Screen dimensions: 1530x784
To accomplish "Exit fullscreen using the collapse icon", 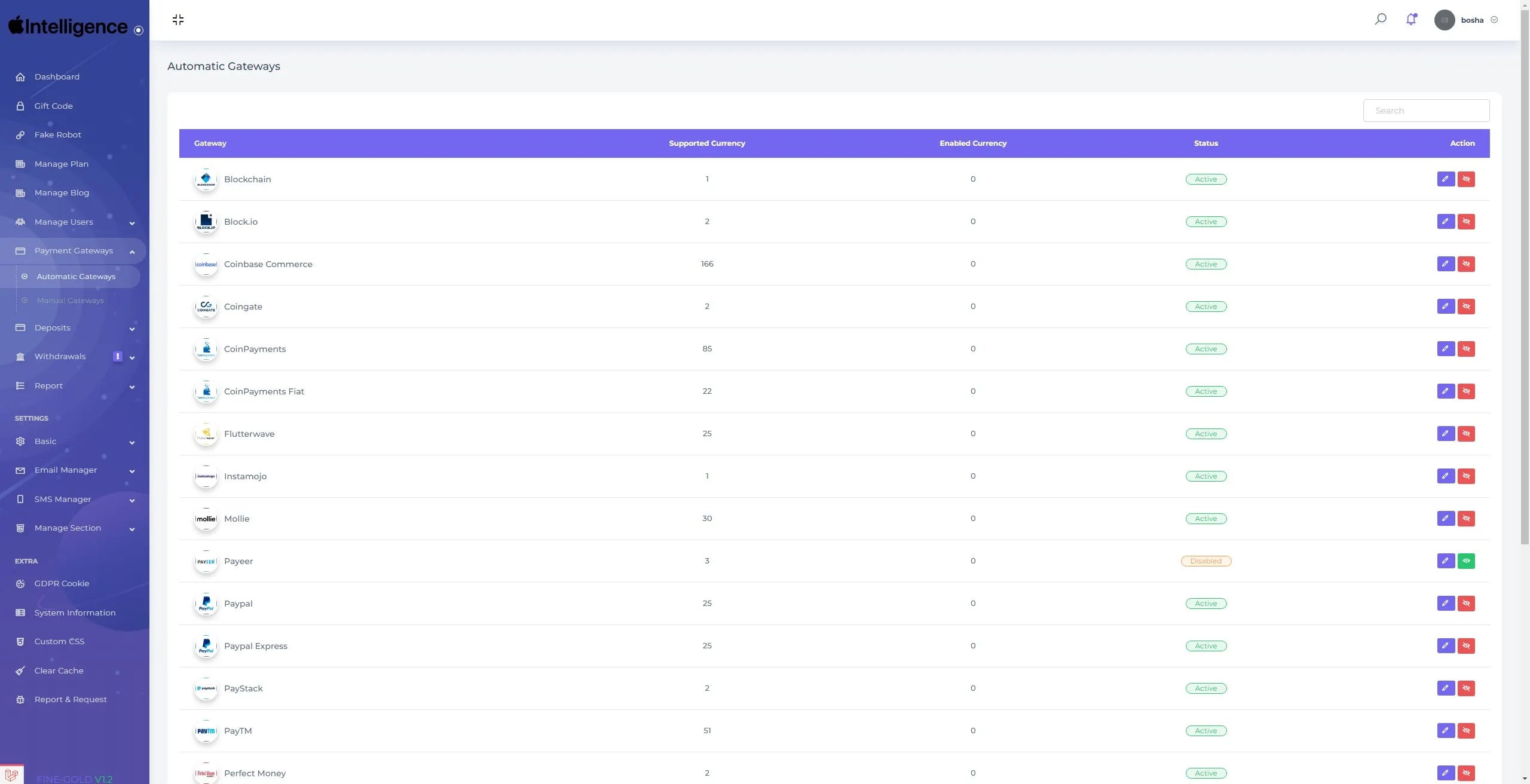I will point(178,20).
